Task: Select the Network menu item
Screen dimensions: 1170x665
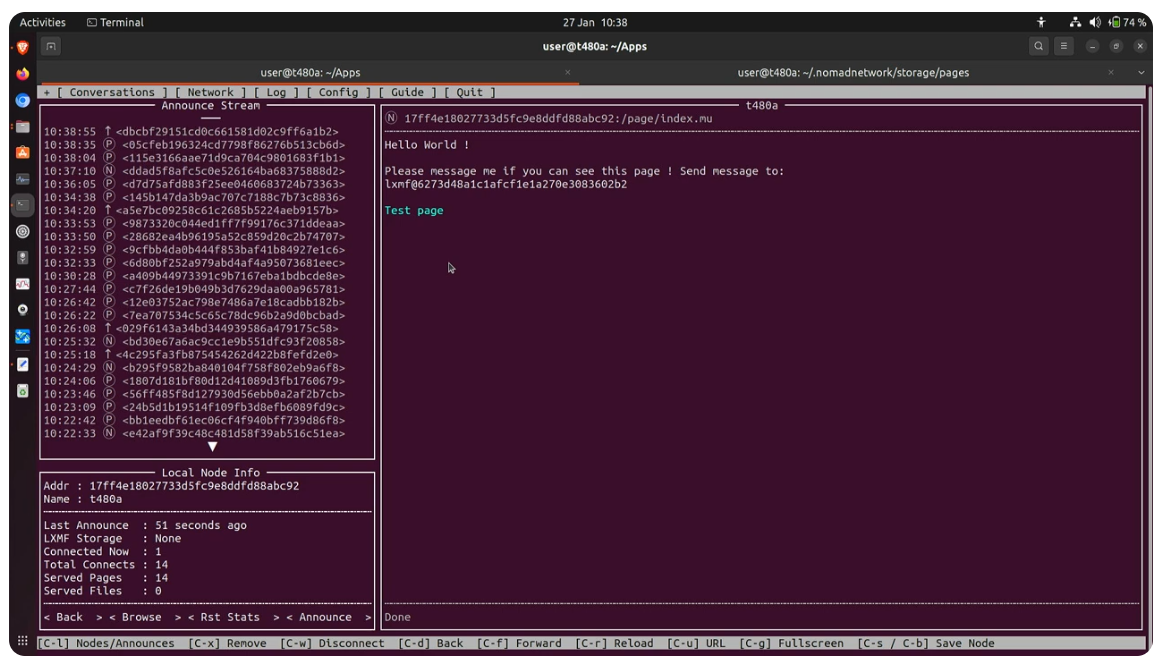Action: 210,93
